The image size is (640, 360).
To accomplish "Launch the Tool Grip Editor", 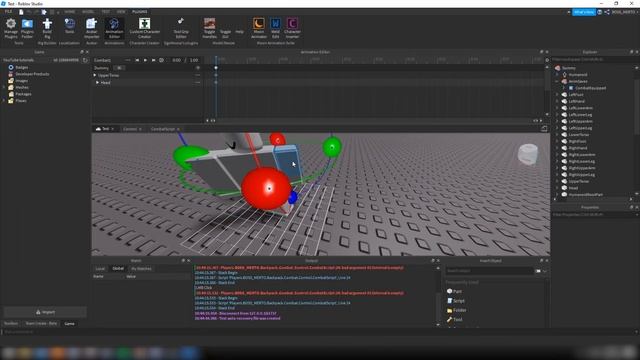I will pyautogui.click(x=181, y=28).
